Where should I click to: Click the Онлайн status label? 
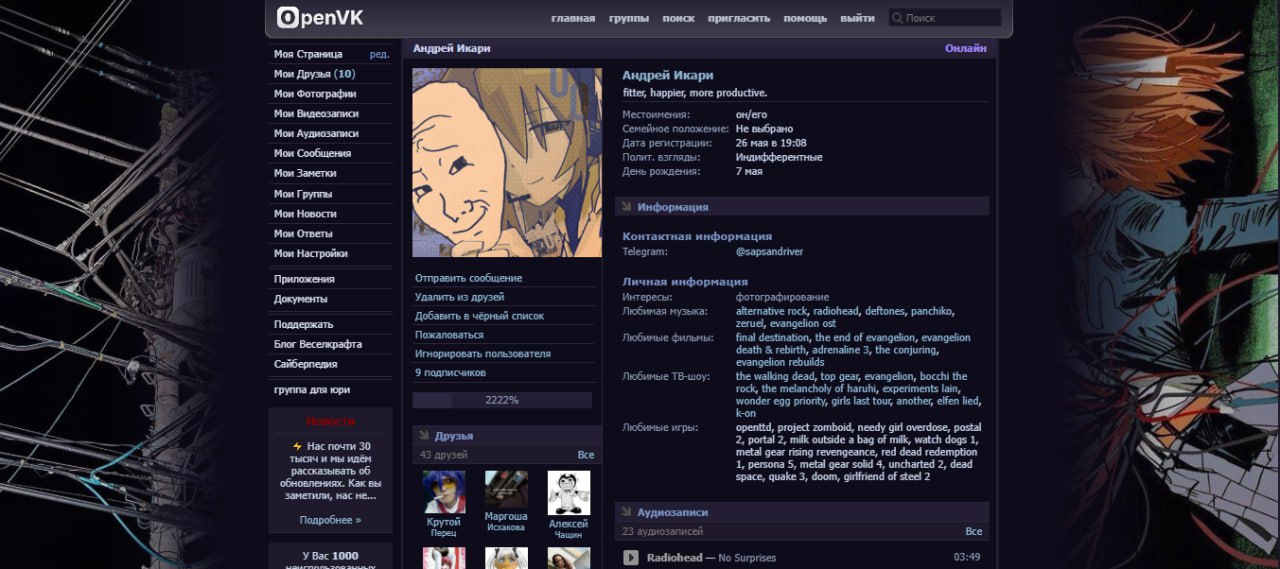(x=966, y=48)
